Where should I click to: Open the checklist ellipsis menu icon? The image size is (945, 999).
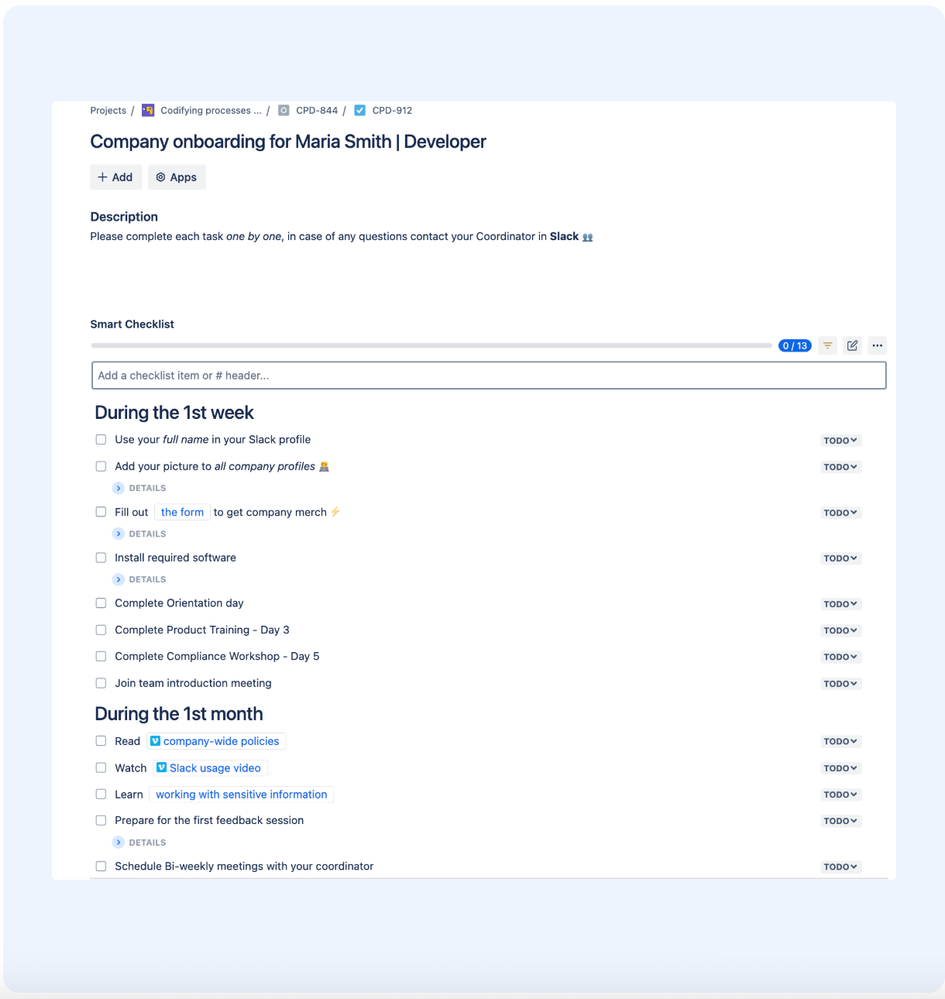[877, 345]
